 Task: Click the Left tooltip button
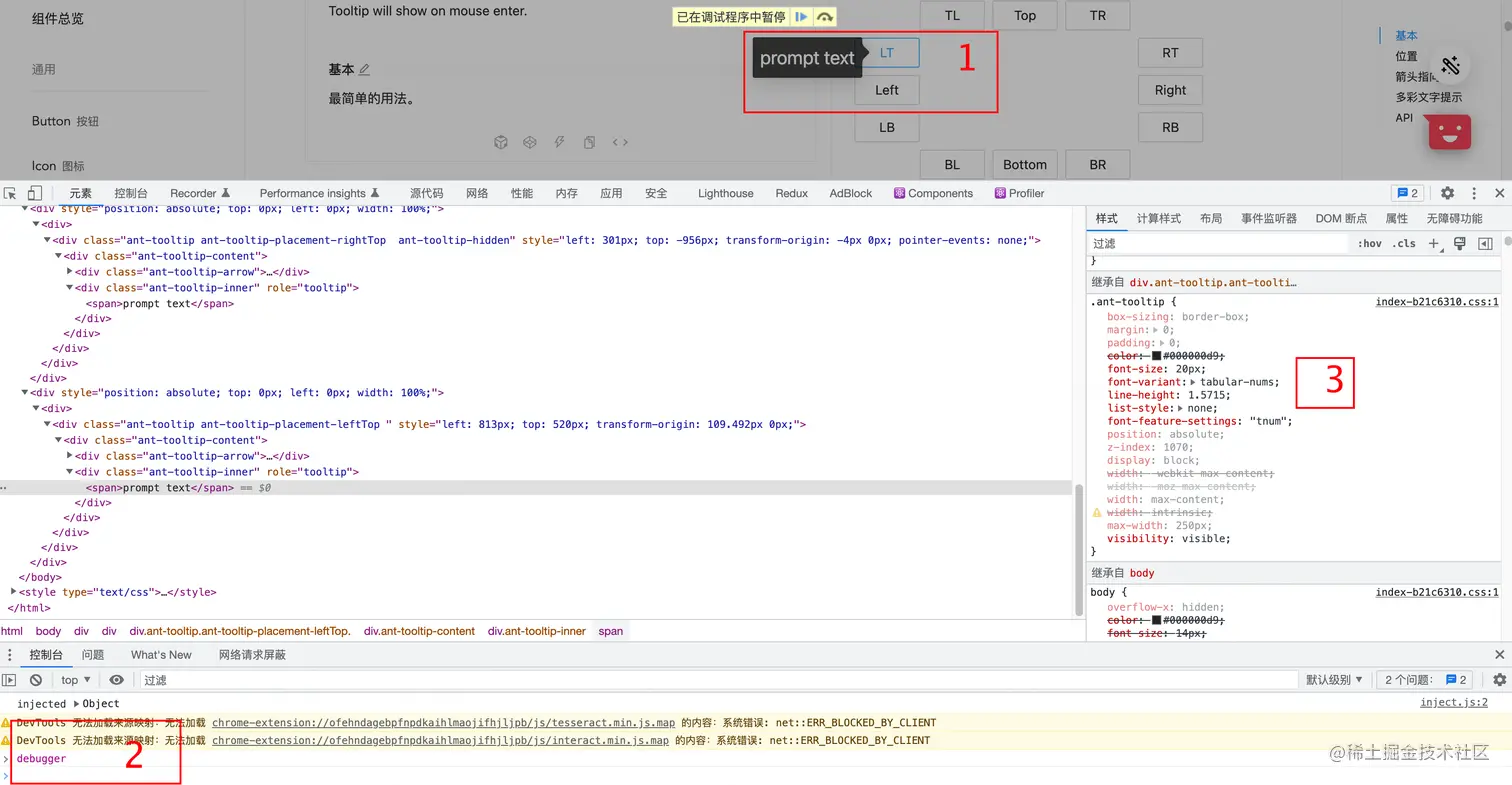point(887,90)
